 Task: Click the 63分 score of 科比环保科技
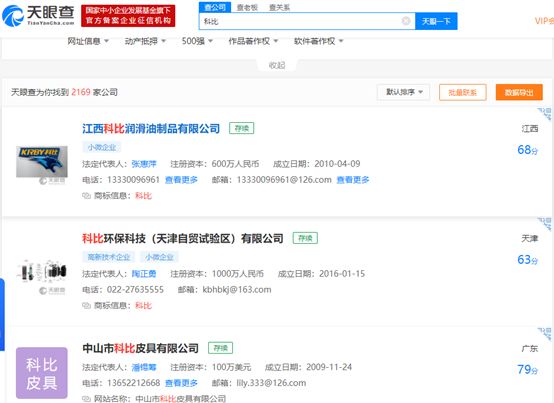click(528, 260)
